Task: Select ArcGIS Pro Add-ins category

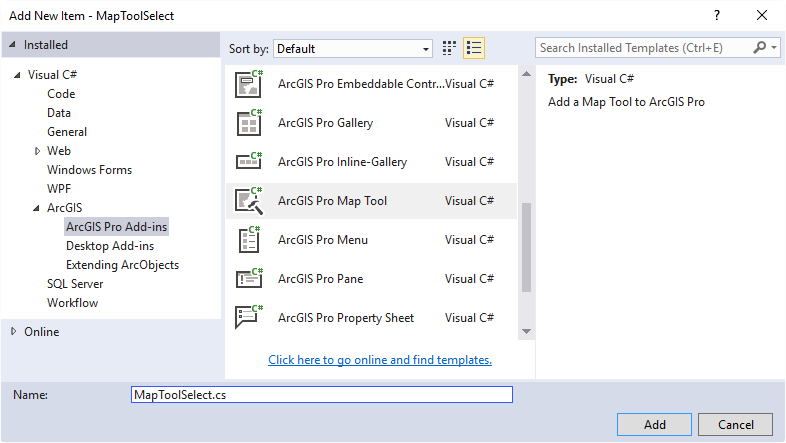Action: tap(116, 227)
